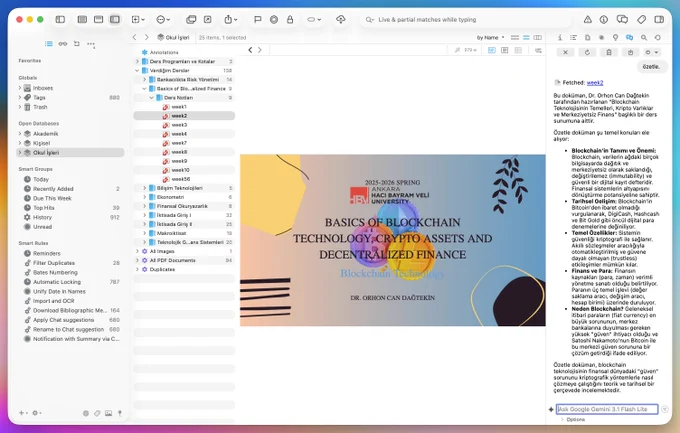This screenshot has width=680, height=433.
Task: Select the inspector Annotations tab icon
Action: pos(573,38)
